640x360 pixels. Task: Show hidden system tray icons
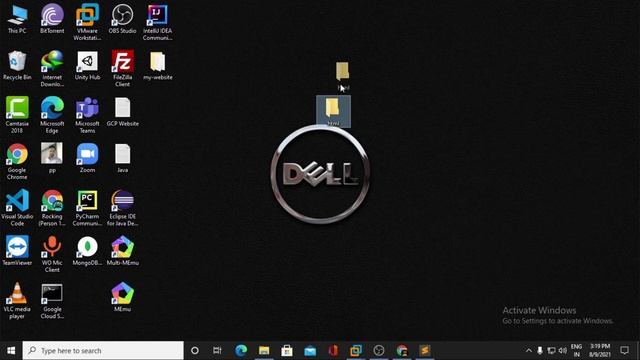[x=529, y=351]
